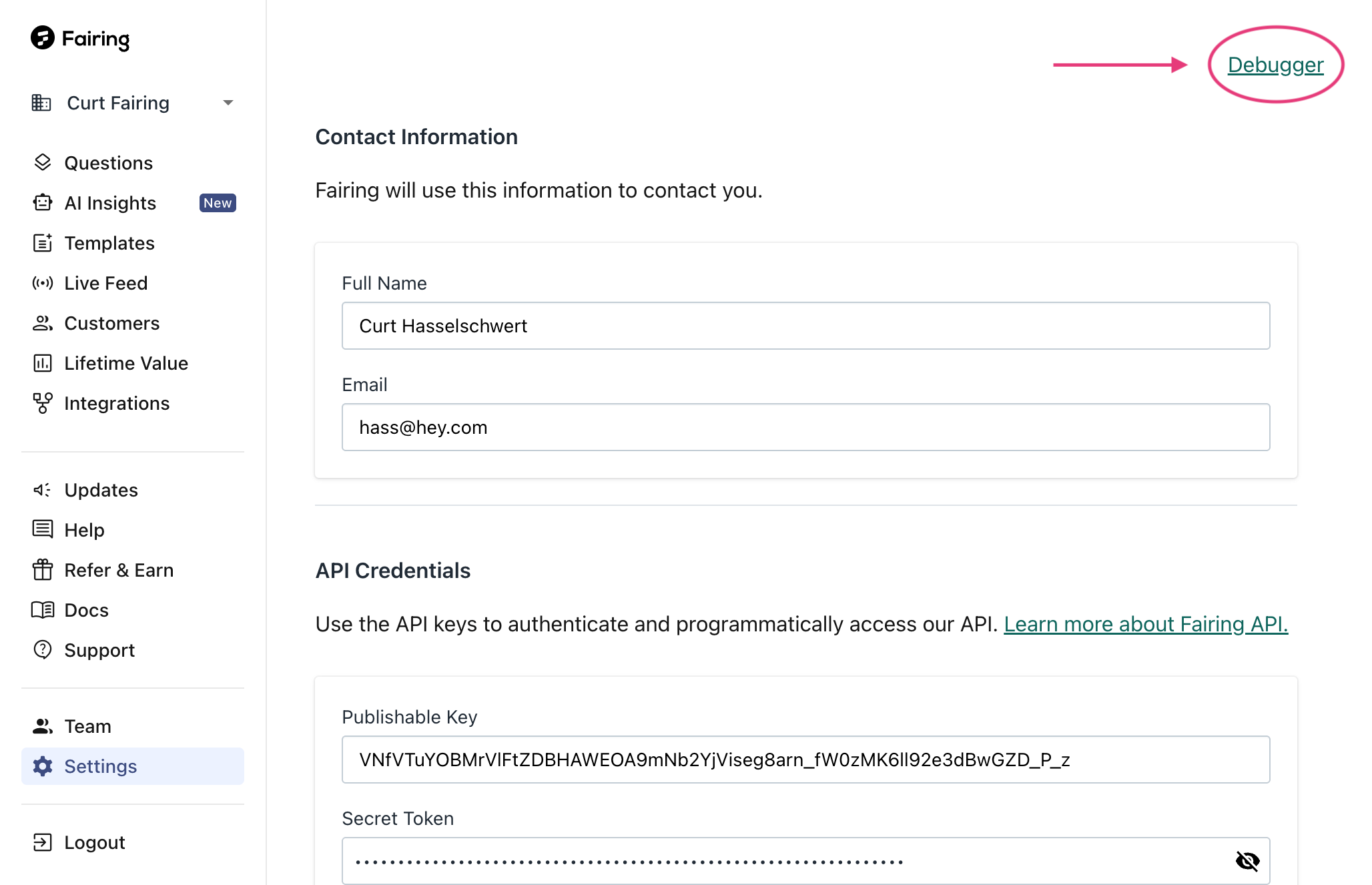The width and height of the screenshot is (1372, 885).
Task: Go to the Team page
Action: (87, 726)
